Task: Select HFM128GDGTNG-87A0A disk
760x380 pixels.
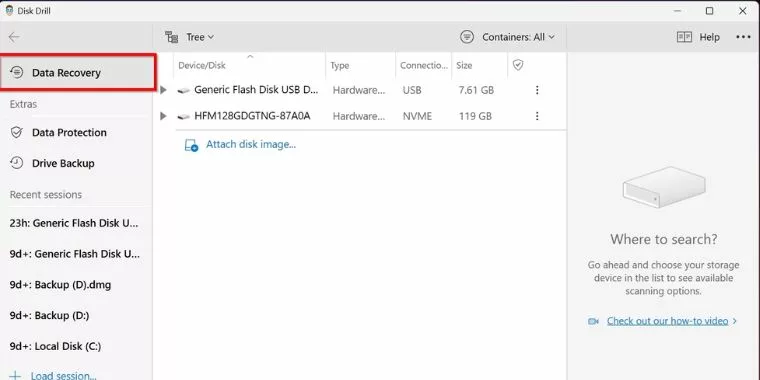Action: coord(252,116)
